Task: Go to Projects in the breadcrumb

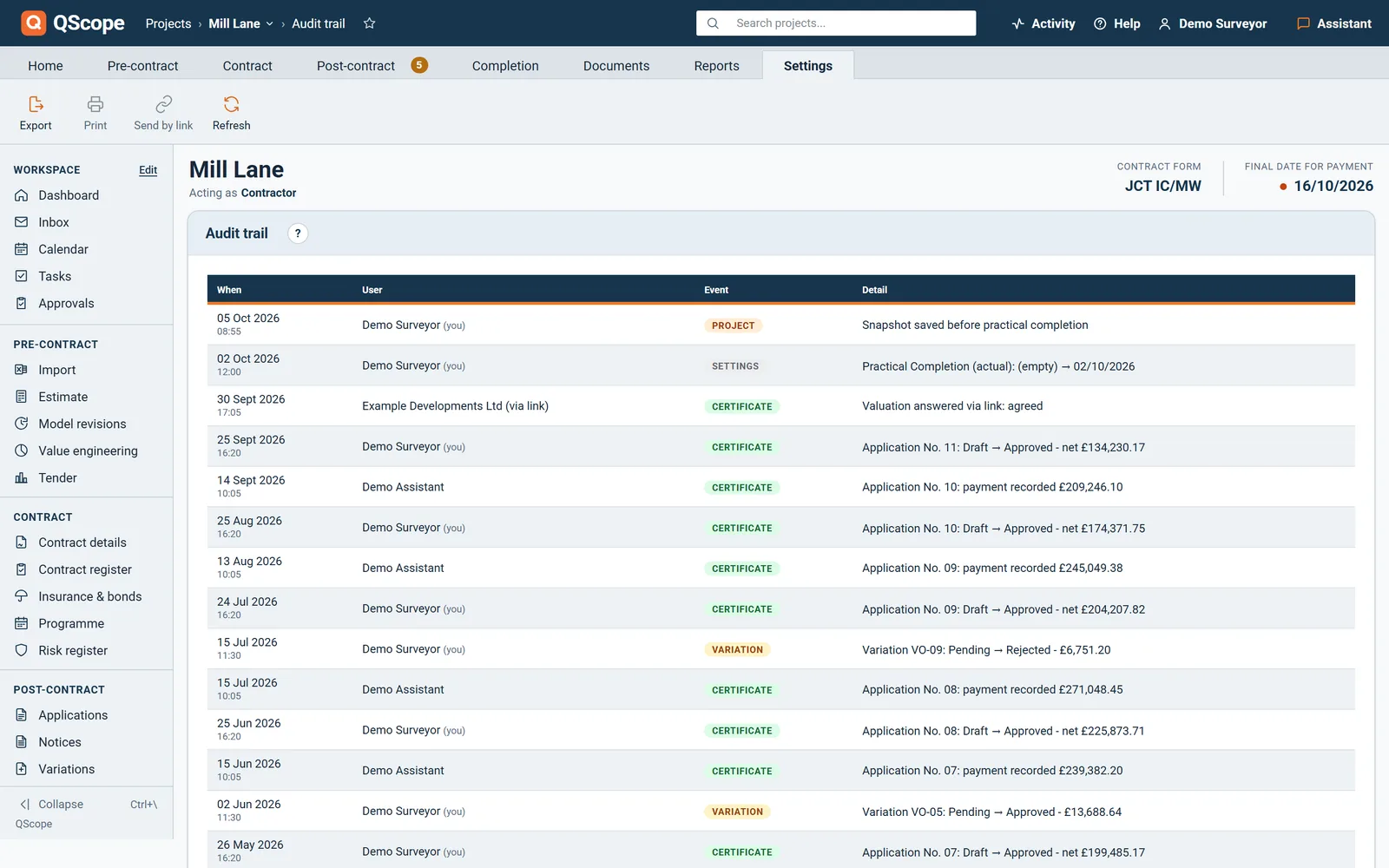Action: [168, 23]
